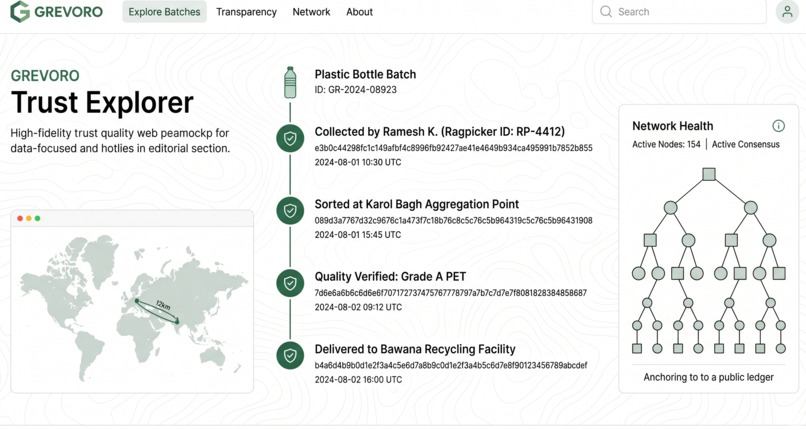Viewport: 806px width, 430px height.
Task: Select the plastic bottle batch icon
Action: pos(290,82)
